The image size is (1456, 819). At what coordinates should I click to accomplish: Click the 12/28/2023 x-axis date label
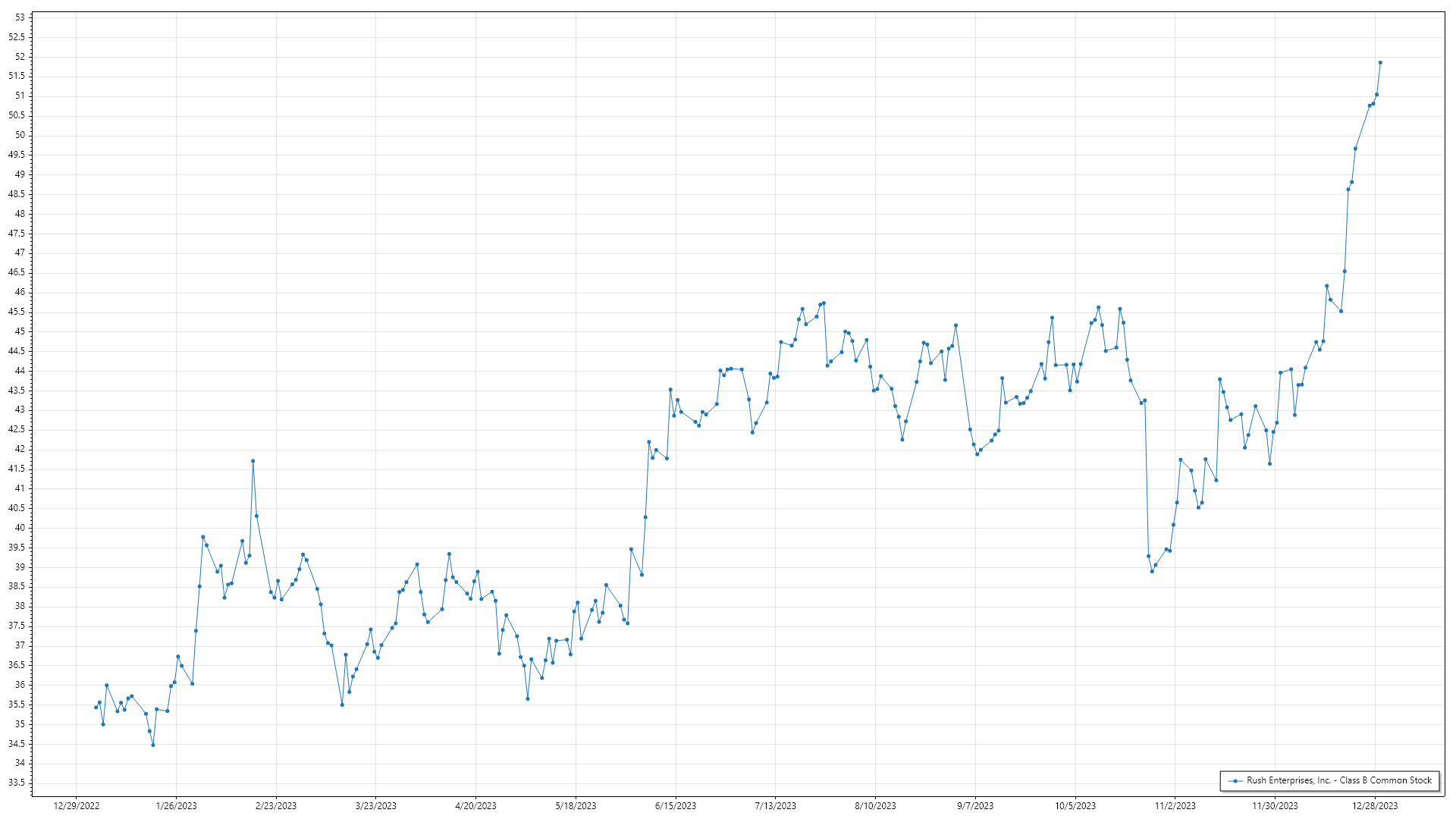[x=1375, y=805]
